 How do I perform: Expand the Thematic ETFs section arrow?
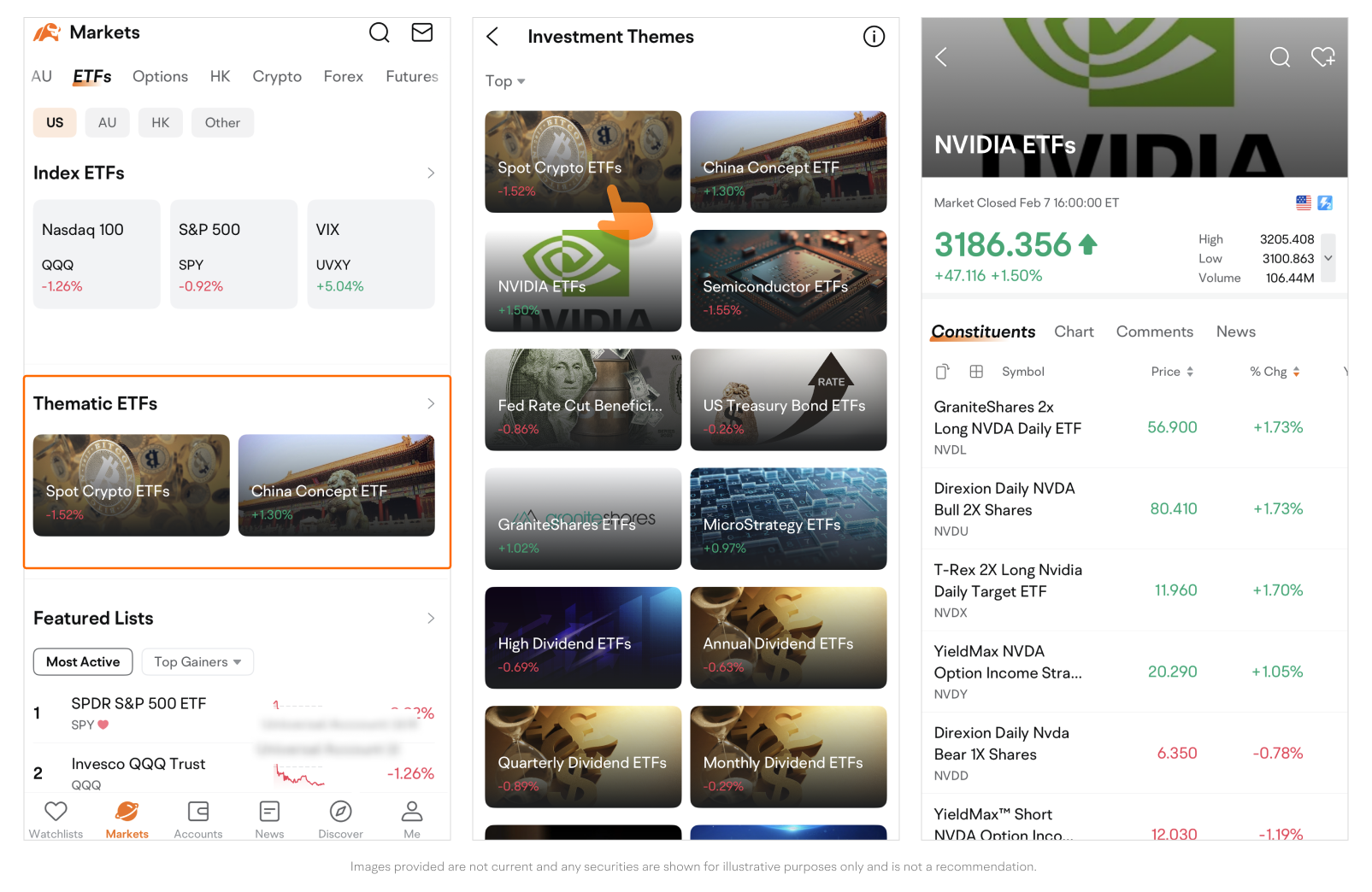431,403
